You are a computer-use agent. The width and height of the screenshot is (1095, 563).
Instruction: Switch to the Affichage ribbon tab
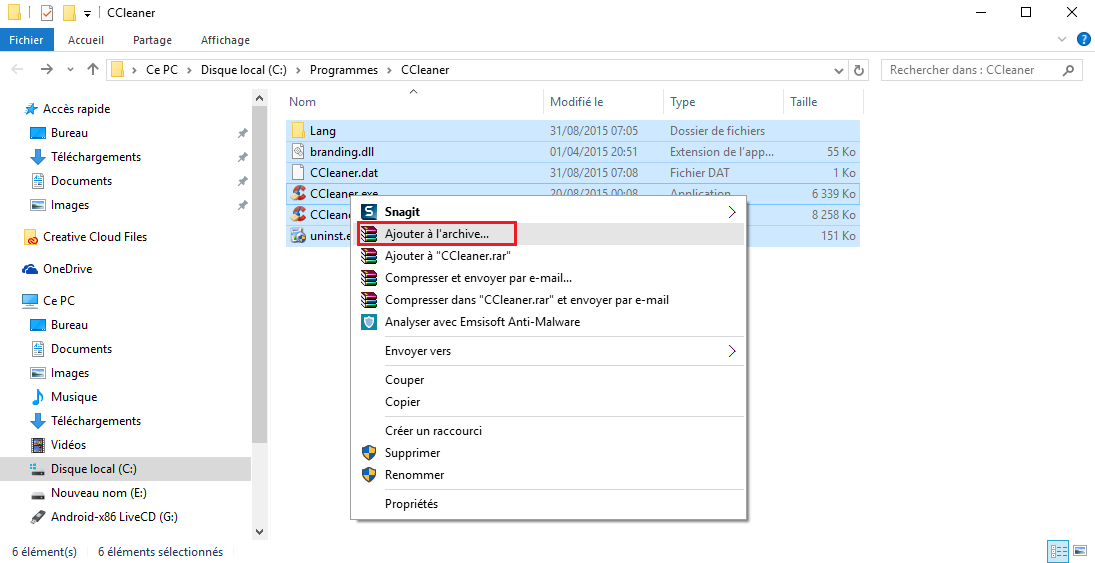(225, 40)
